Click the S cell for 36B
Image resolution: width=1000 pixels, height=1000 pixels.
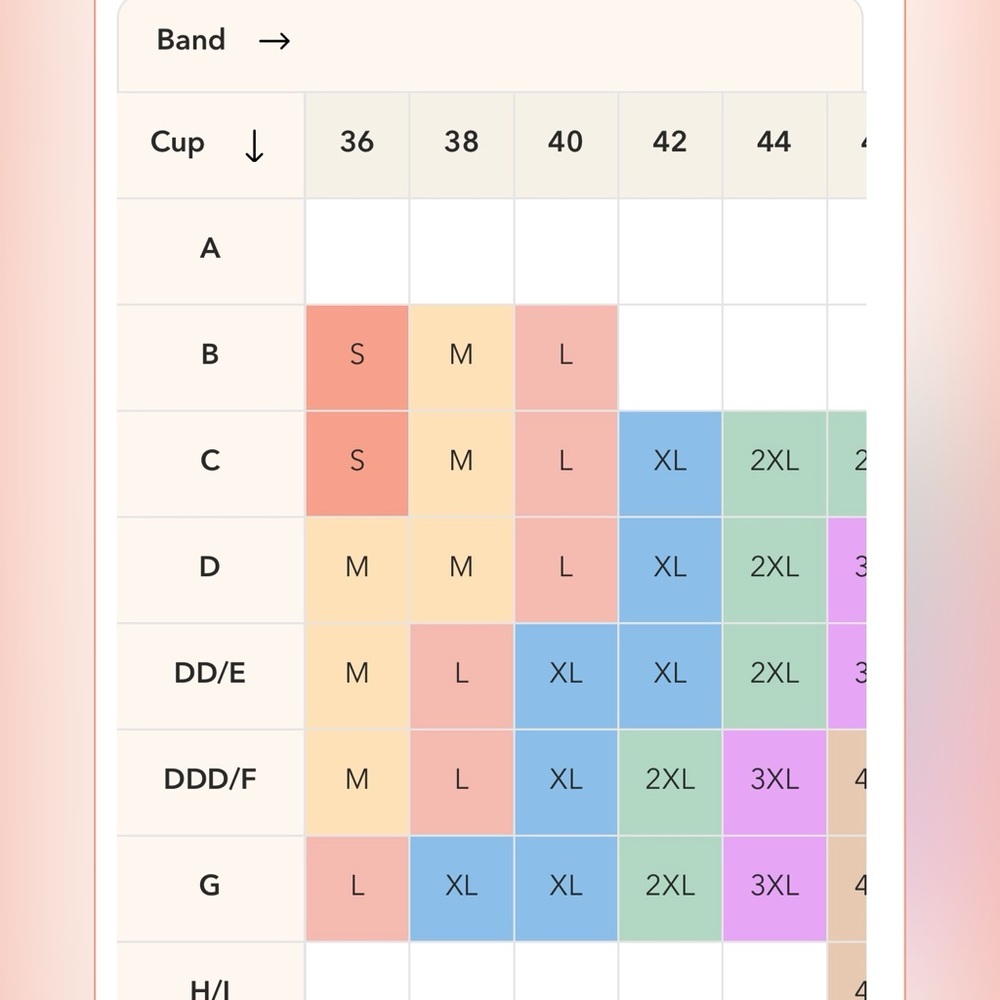coord(357,355)
